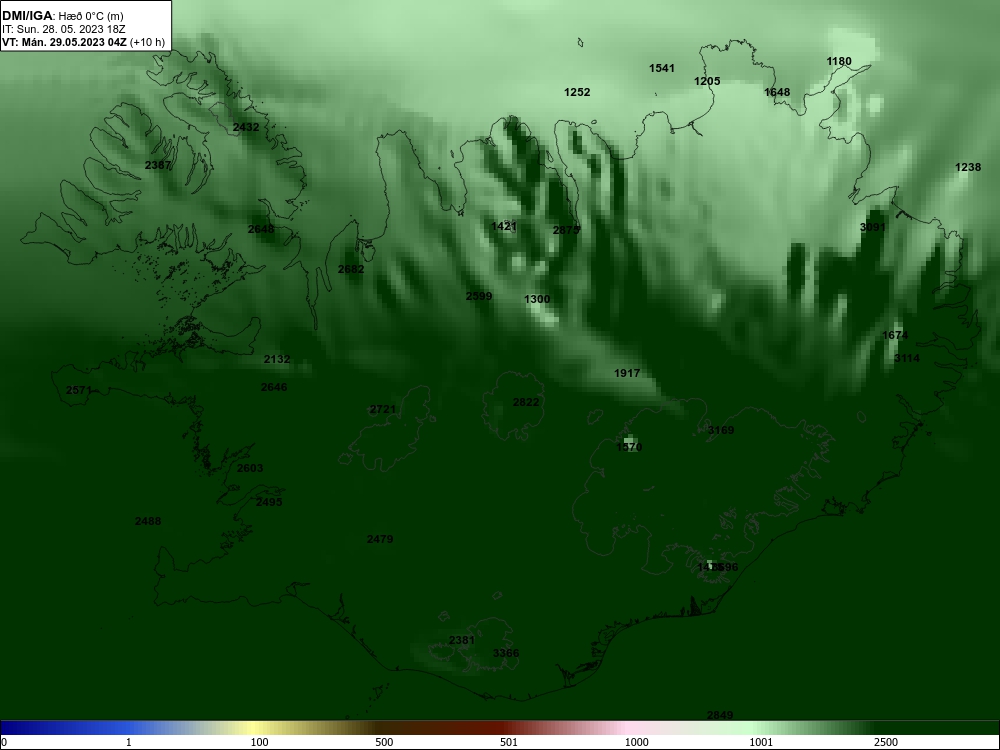This screenshot has width=1000, height=750.
Task: Select the 1648 map value
Action: [x=777, y=92]
